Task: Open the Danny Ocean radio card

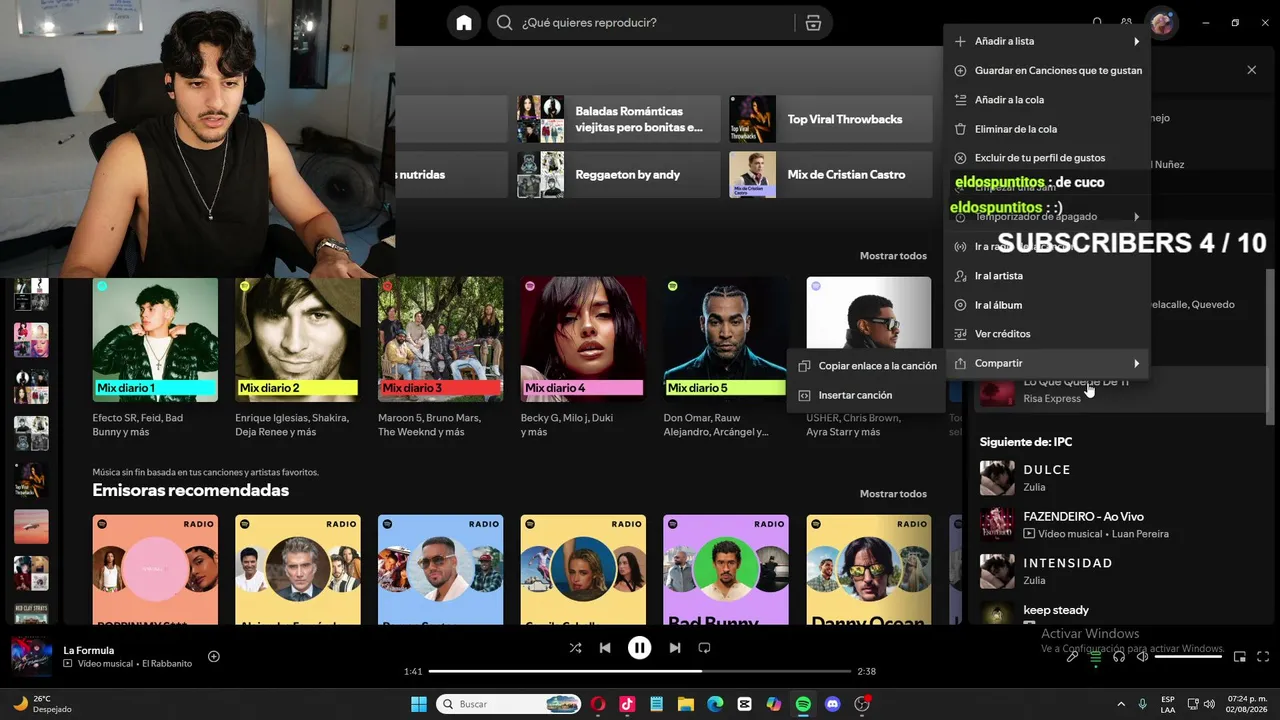Action: point(869,570)
